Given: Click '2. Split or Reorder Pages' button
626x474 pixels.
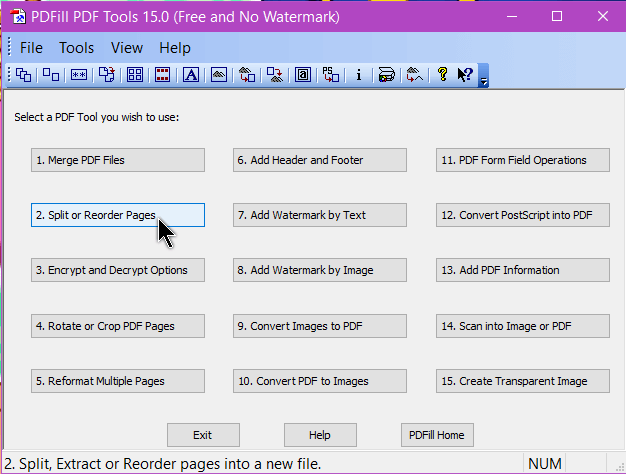Looking at the screenshot, I should [x=118, y=215].
